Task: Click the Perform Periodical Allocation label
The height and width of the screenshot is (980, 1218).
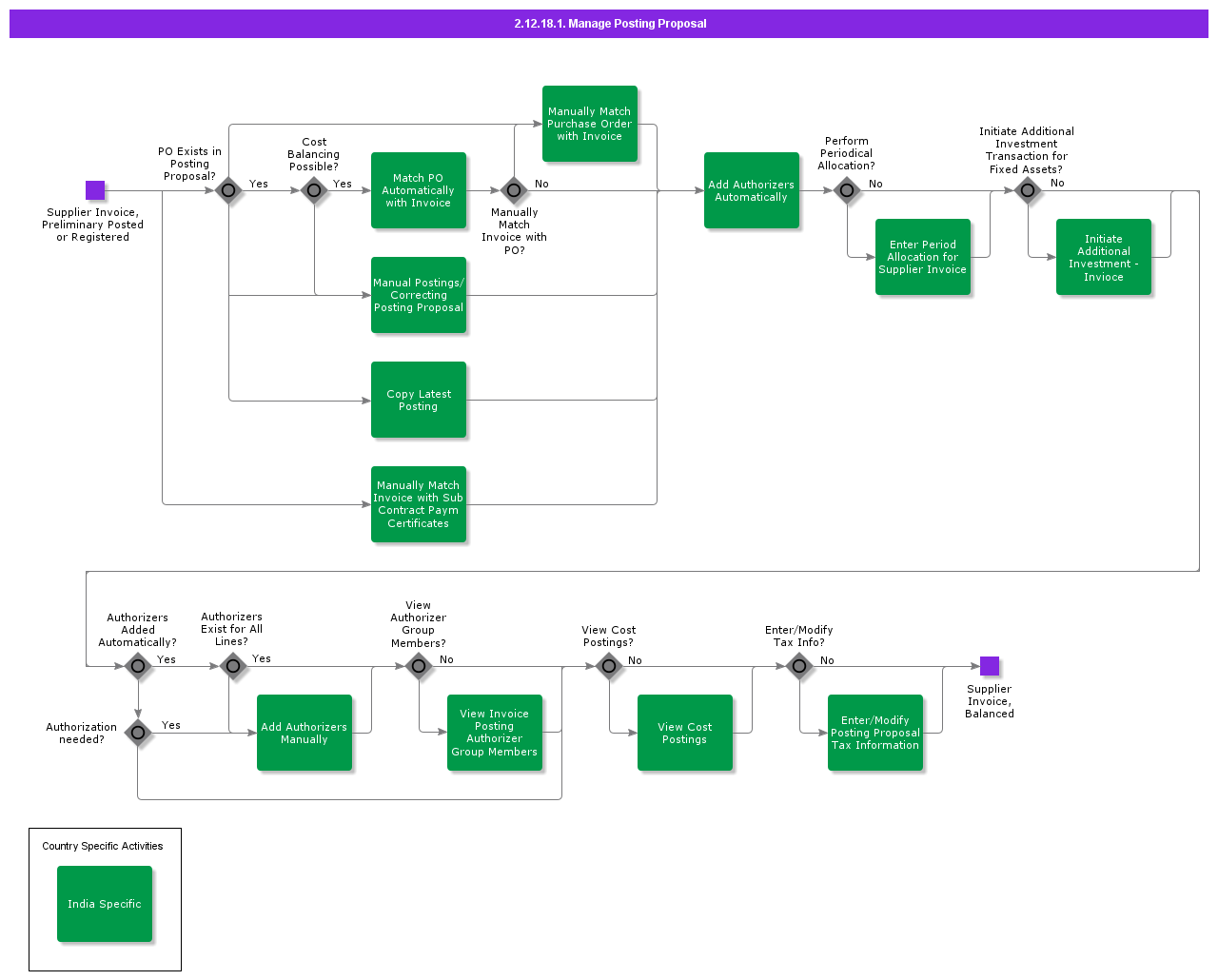Action: 847,153
